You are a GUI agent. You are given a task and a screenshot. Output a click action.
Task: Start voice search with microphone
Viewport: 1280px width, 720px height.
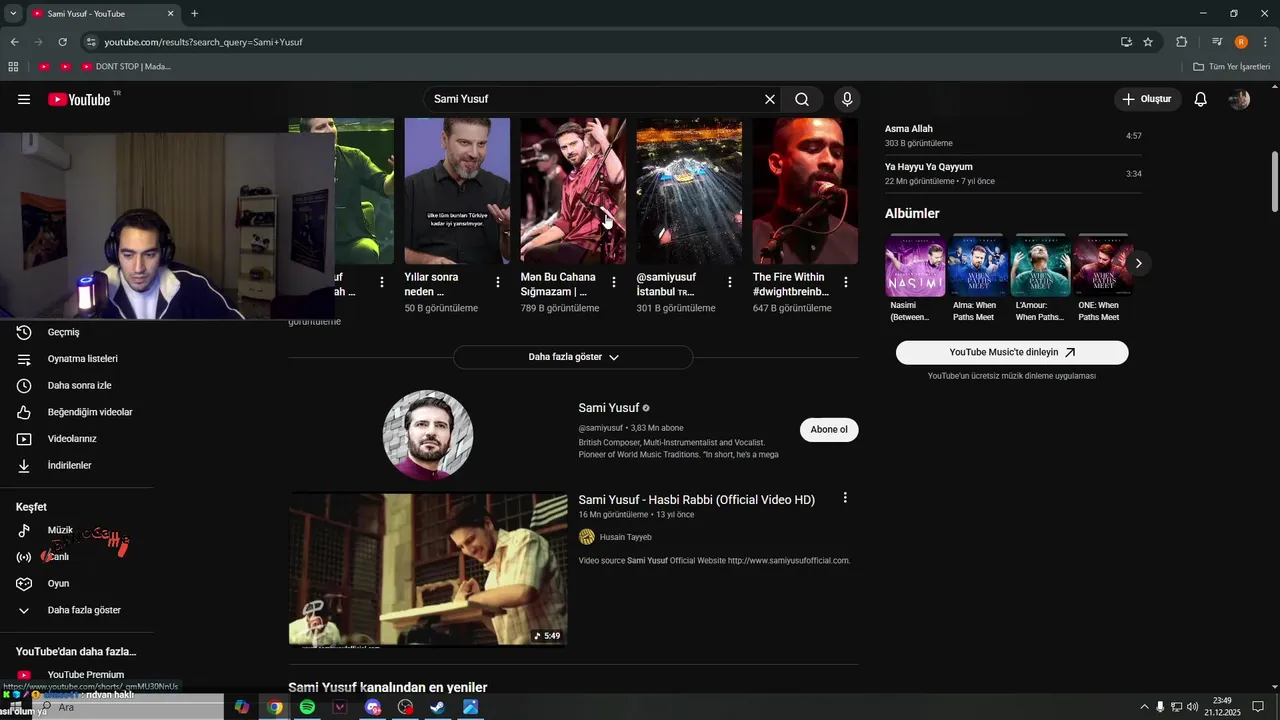[x=847, y=99]
